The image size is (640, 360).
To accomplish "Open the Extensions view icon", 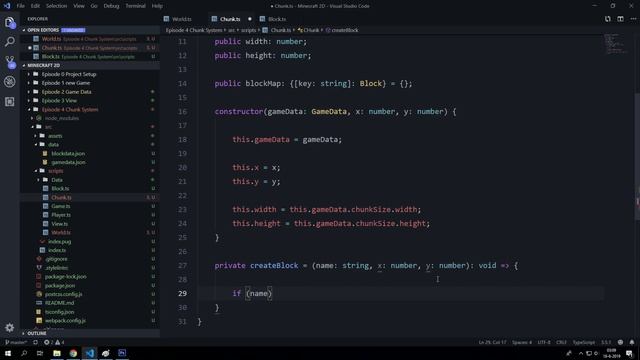I will (x=10, y=102).
